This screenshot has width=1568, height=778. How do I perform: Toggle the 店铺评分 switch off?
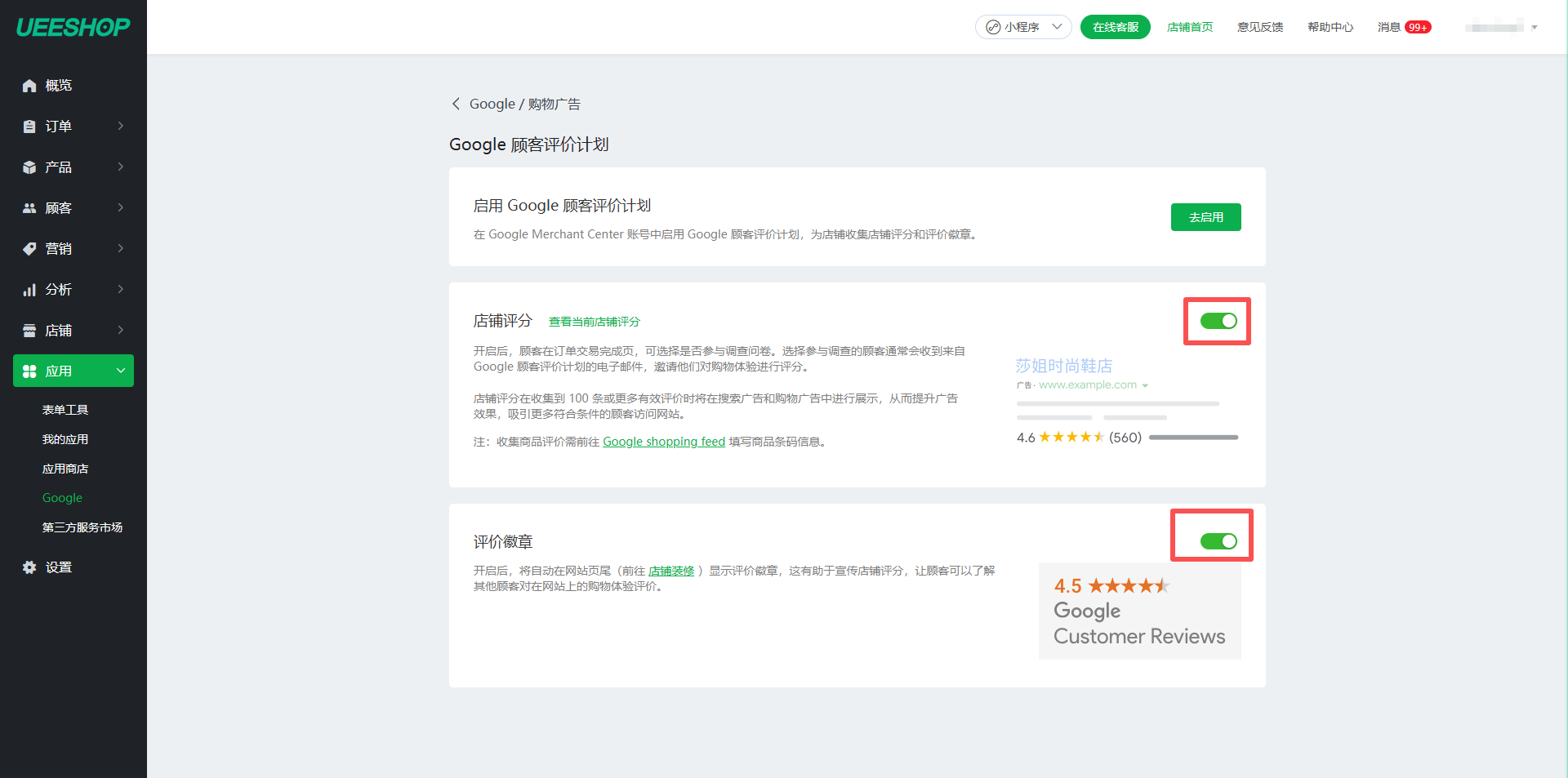[x=1218, y=321]
